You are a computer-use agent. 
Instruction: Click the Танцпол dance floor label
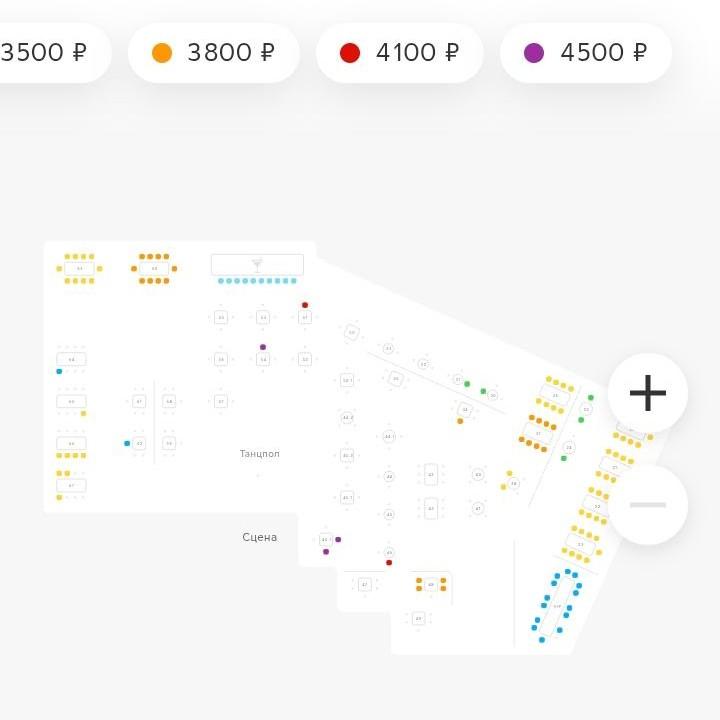(260, 454)
